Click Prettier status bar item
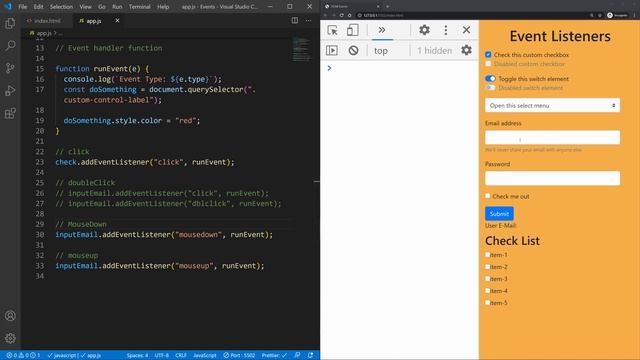This screenshot has width=640, height=360. (274, 355)
